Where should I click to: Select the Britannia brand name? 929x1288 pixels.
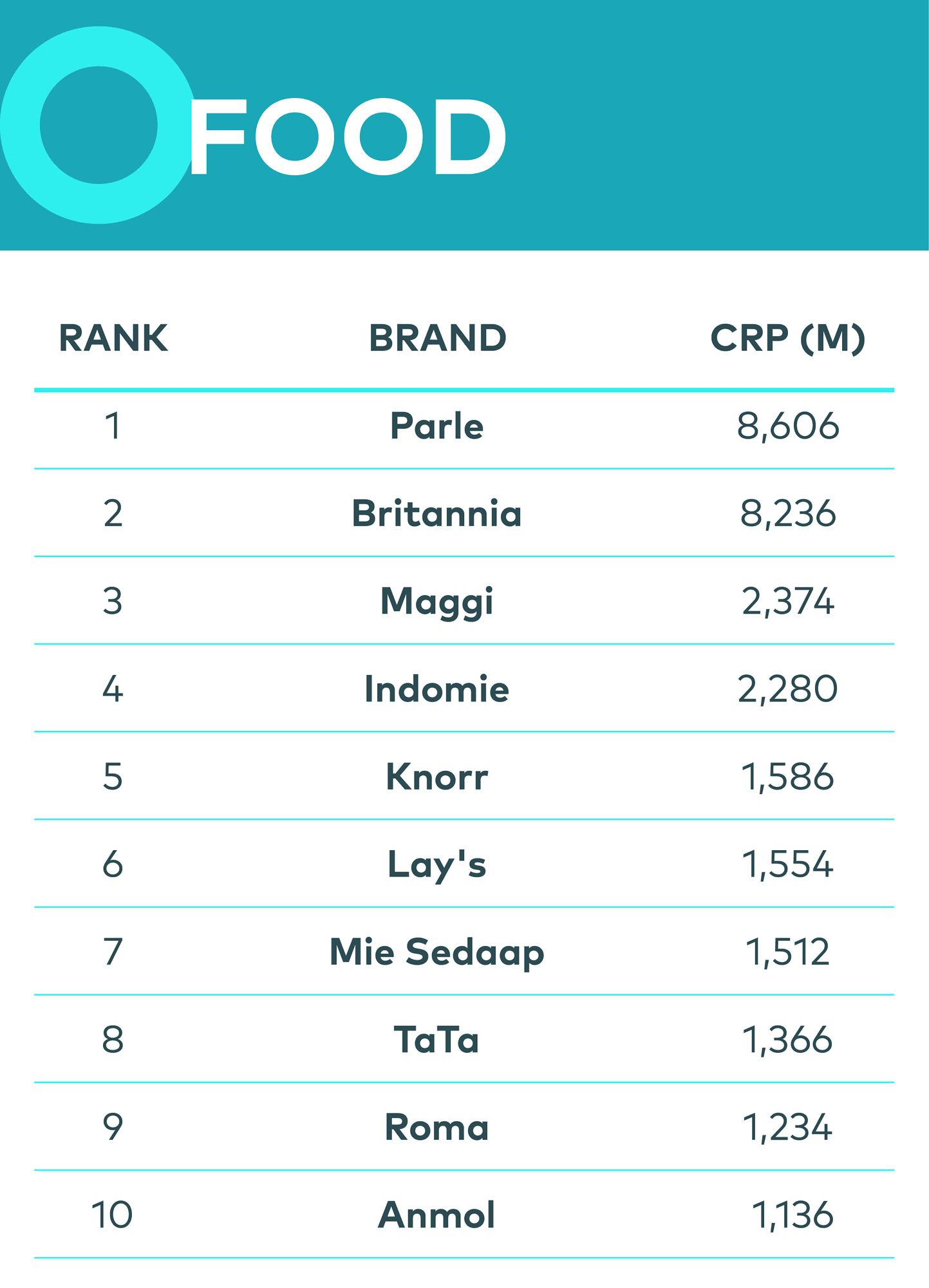coord(437,514)
